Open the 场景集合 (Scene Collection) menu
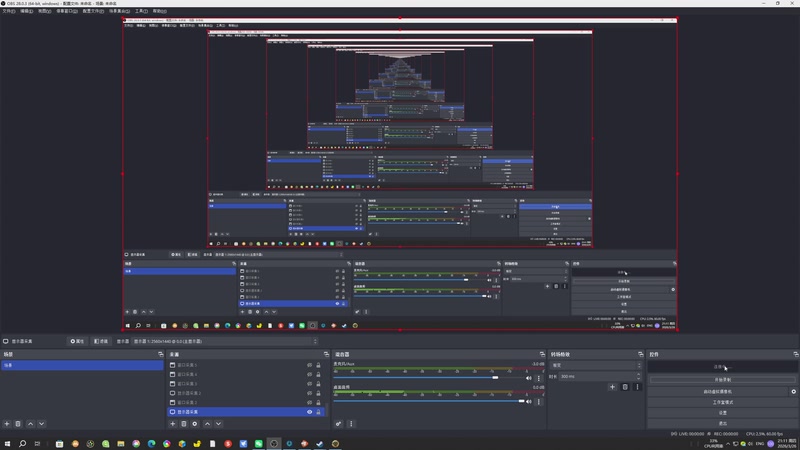Image resolution: width=800 pixels, height=450 pixels. 119,11
